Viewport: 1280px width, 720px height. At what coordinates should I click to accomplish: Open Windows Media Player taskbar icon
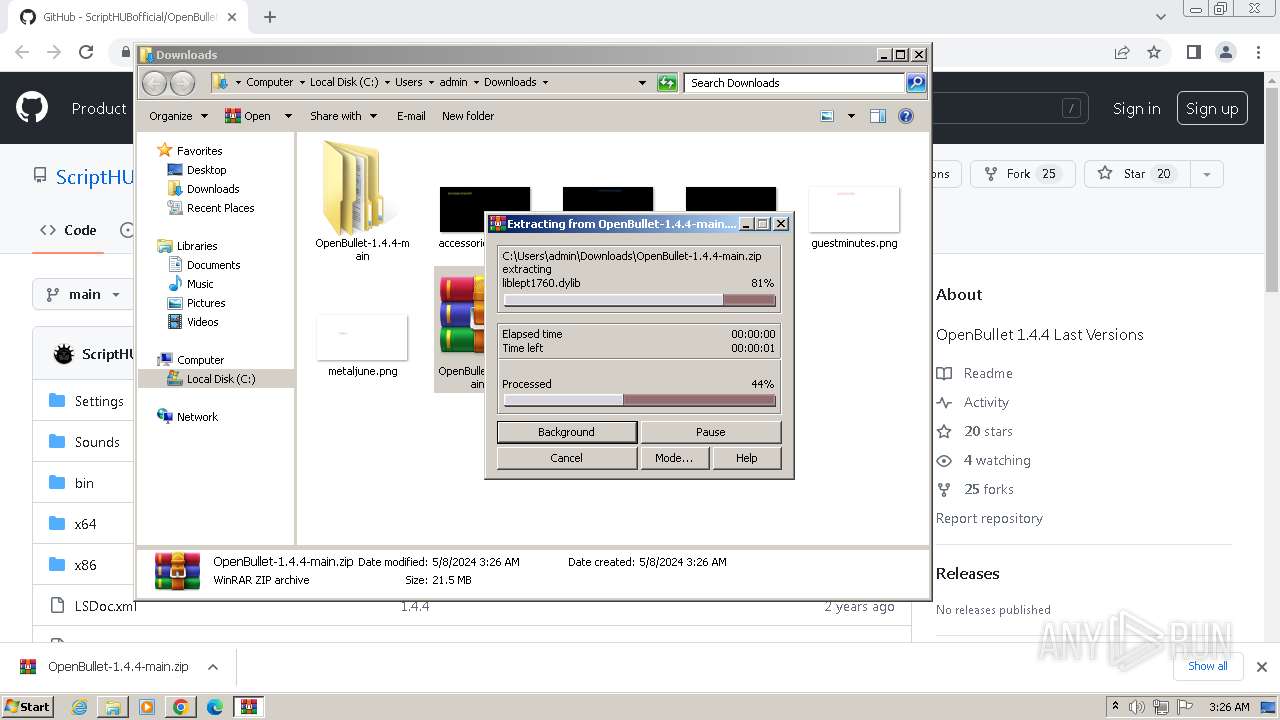click(x=147, y=707)
